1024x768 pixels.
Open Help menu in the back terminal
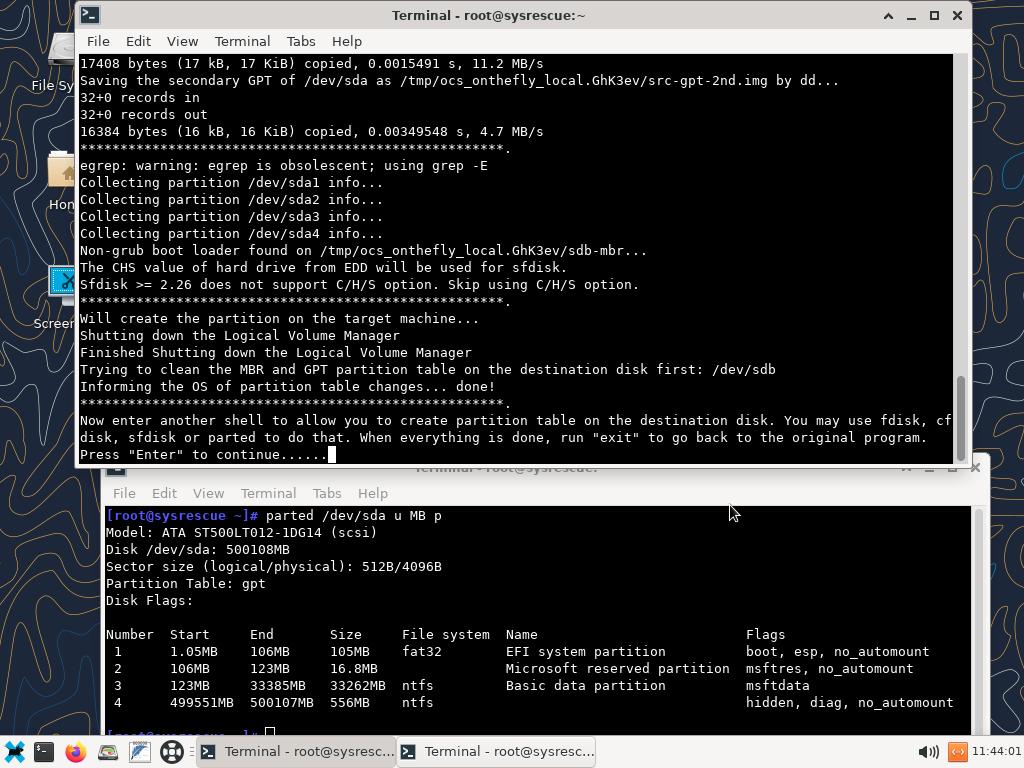[x=372, y=493]
